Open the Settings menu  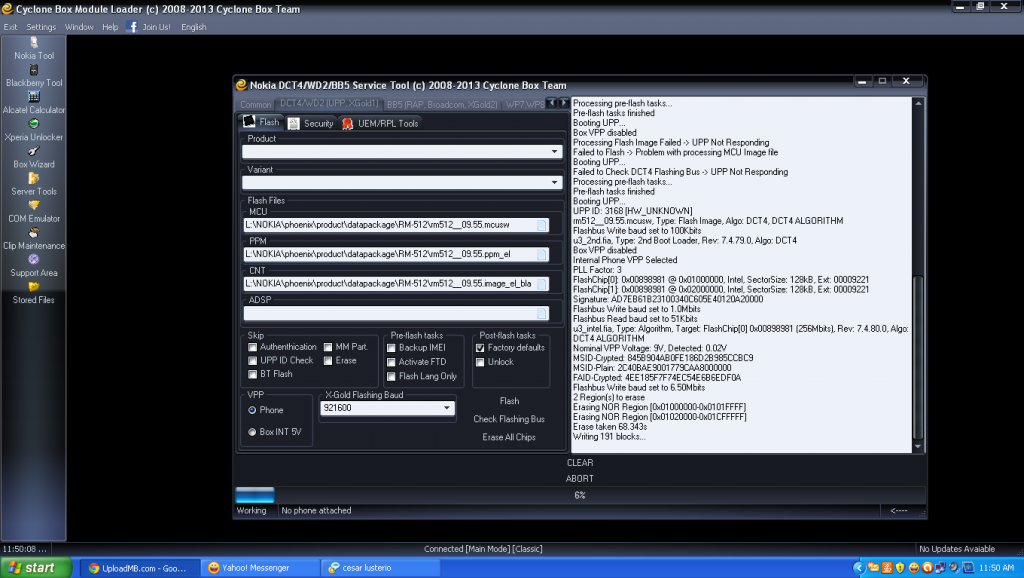41,27
